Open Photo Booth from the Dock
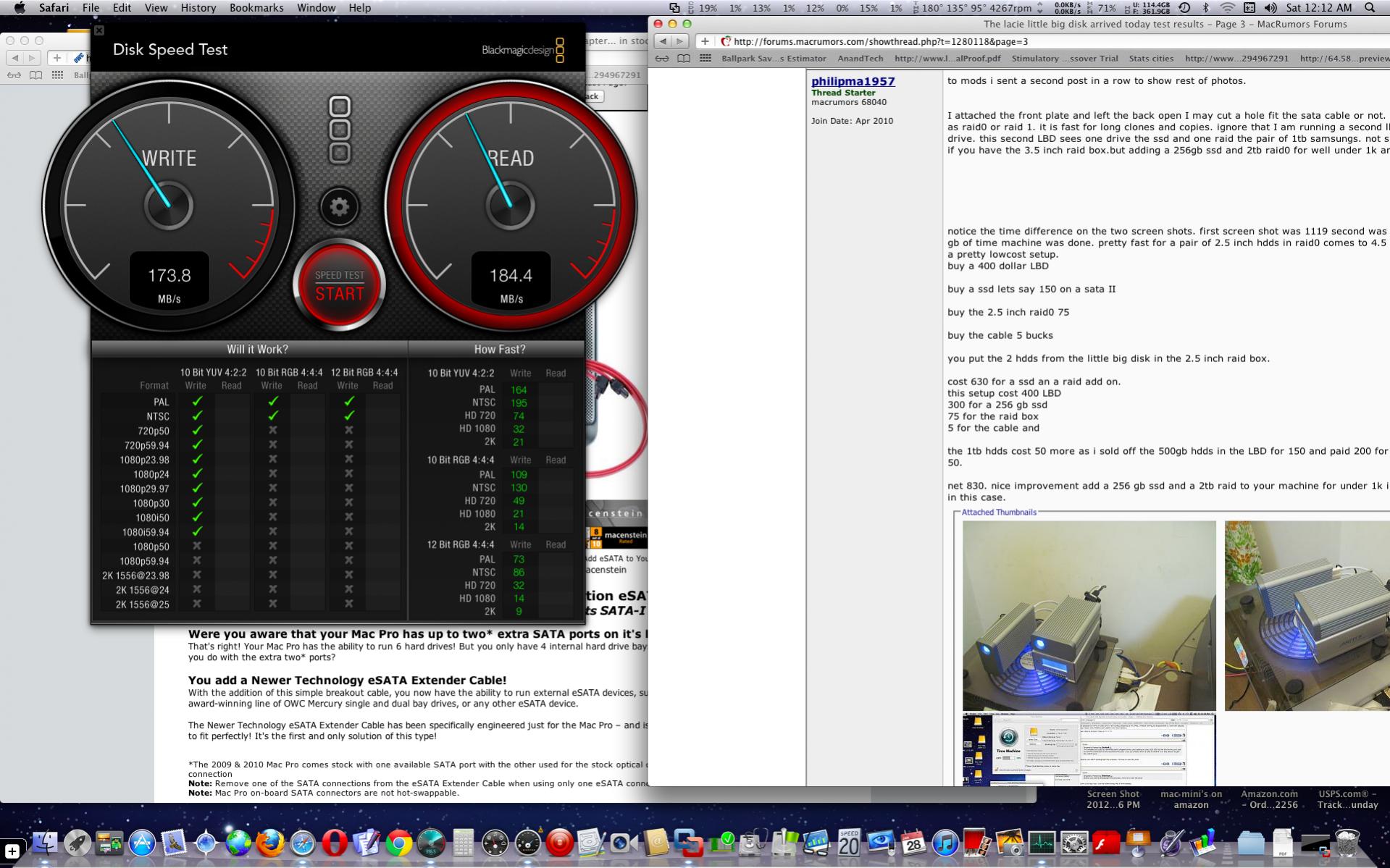Viewport: 1390px width, 868px height. click(x=976, y=843)
